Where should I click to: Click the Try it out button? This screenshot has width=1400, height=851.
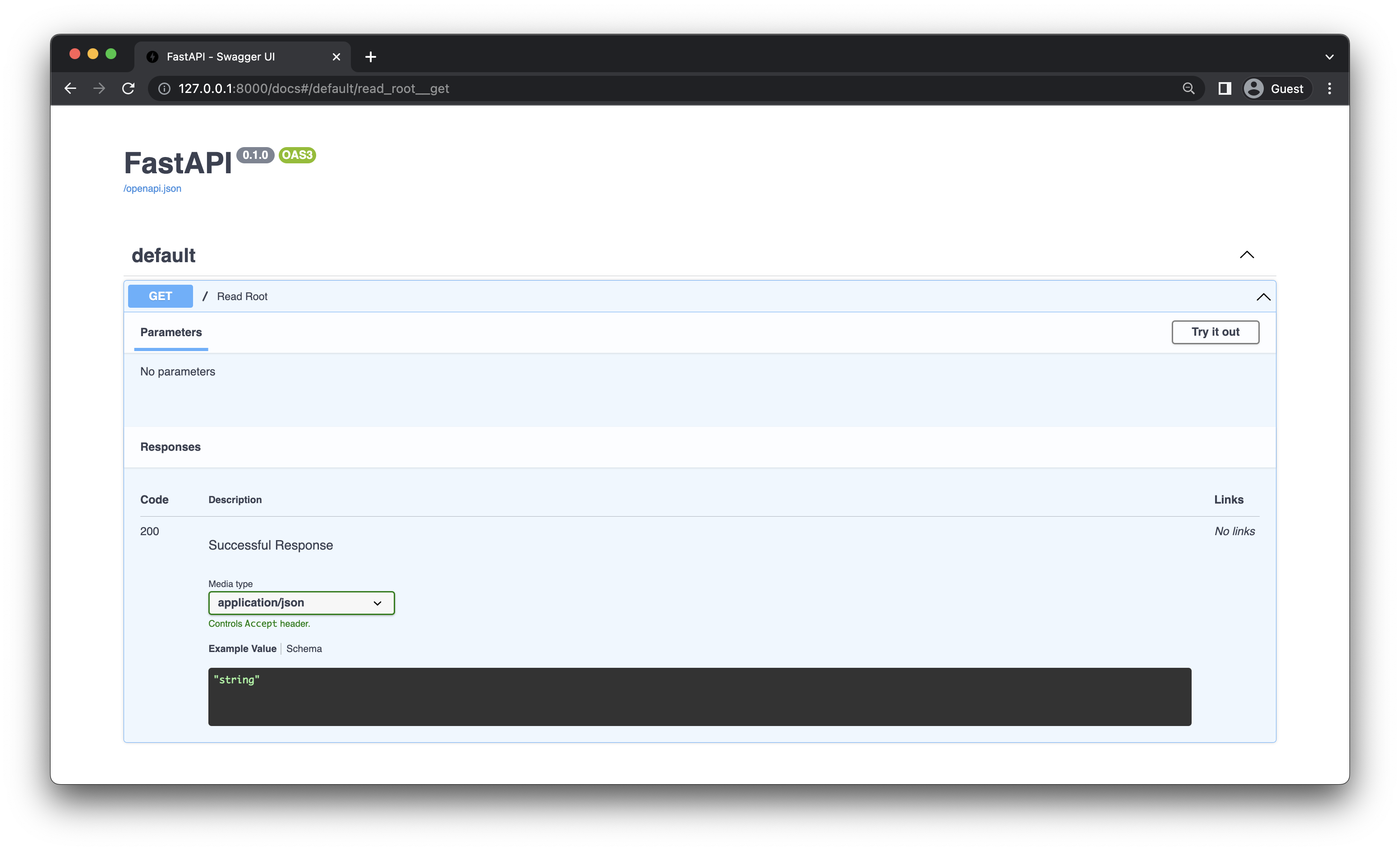pyautogui.click(x=1215, y=332)
